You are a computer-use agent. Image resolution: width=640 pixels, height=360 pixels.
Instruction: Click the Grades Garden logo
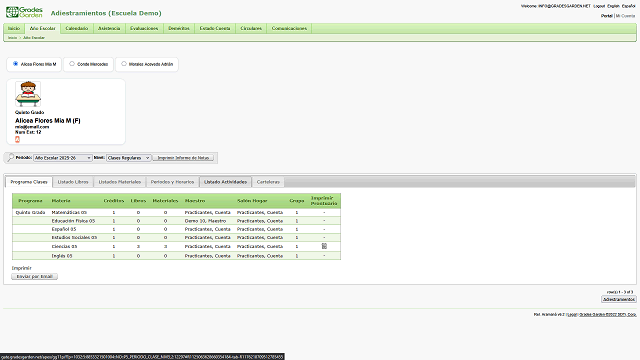pos(24,12)
